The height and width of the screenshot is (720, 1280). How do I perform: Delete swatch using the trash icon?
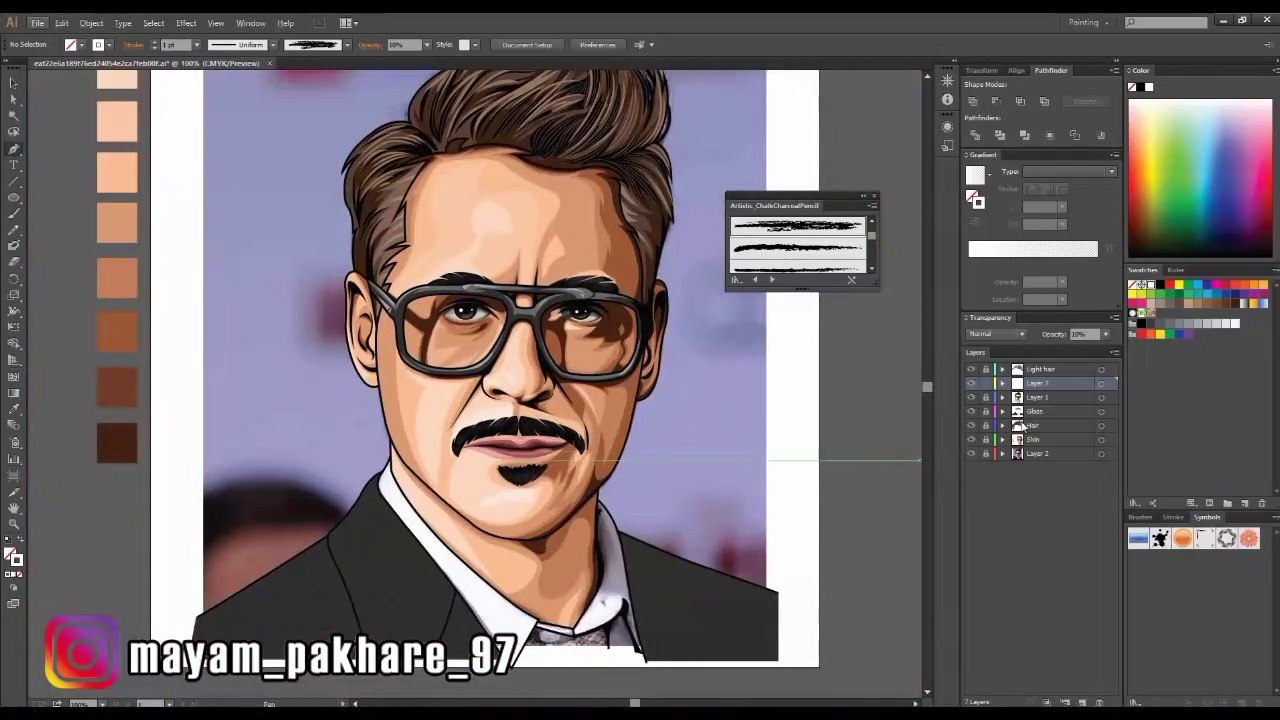pos(1262,503)
